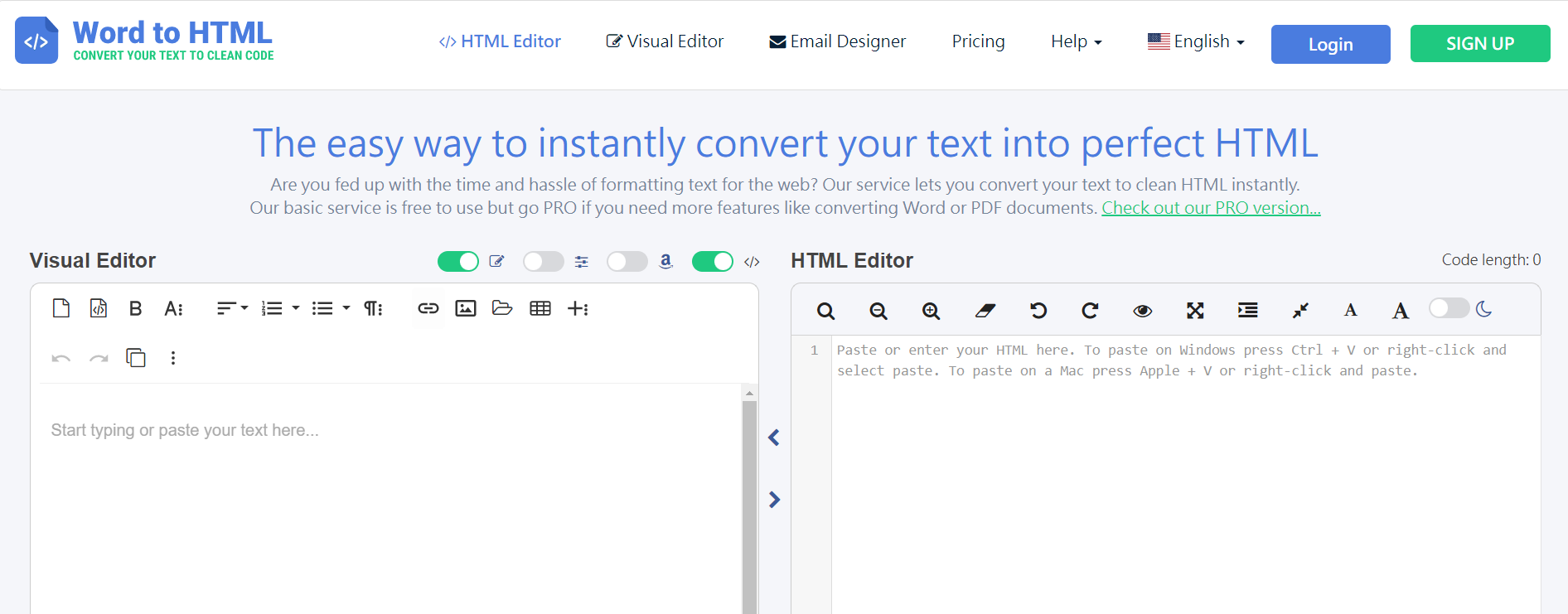Click the Login button
Image resolution: width=1568 pixels, height=614 pixels.
pyautogui.click(x=1331, y=44)
